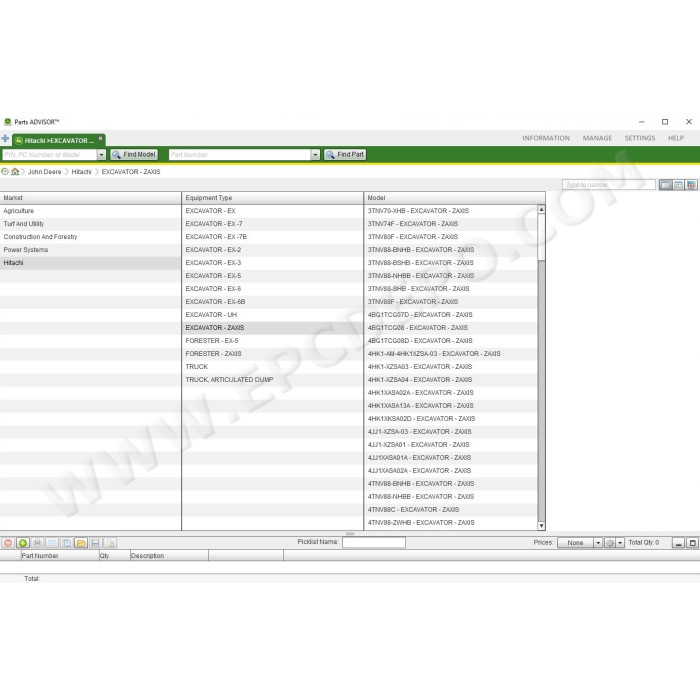Image resolution: width=700 pixels, height=700 pixels.
Task: Click the blank card icon beside print icon
Action: pos(52,543)
